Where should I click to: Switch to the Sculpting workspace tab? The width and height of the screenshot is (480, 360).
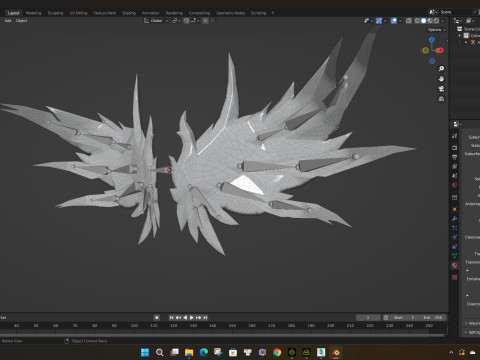pos(55,13)
